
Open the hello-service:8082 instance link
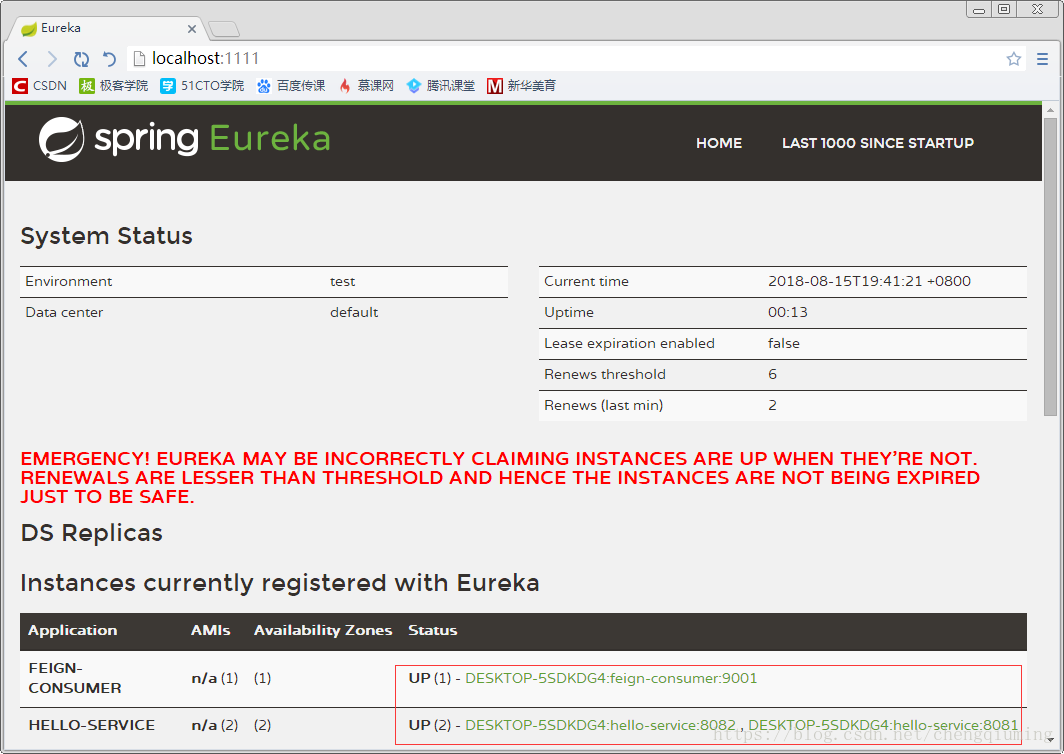click(x=600, y=725)
